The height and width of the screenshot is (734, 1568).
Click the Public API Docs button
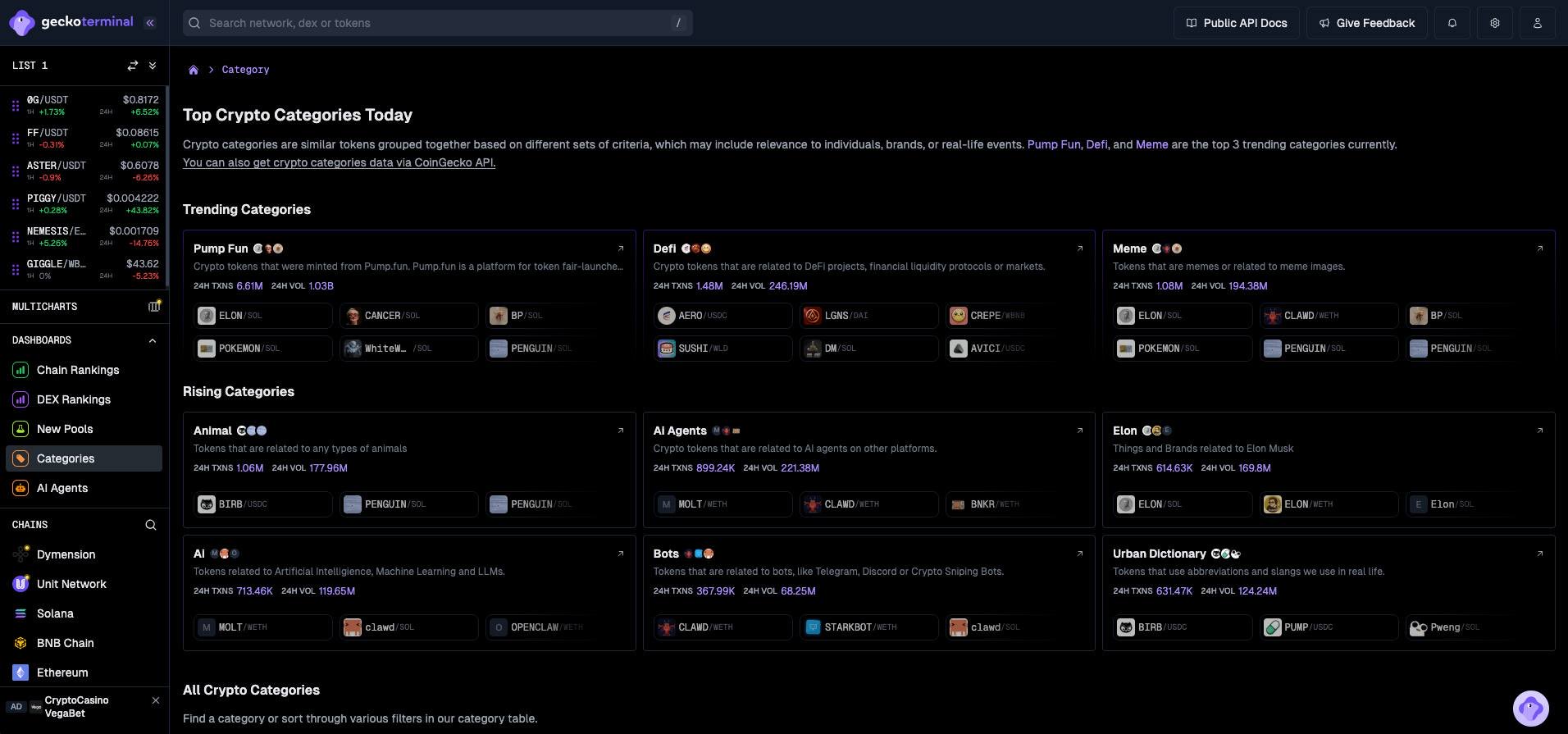[1236, 23]
